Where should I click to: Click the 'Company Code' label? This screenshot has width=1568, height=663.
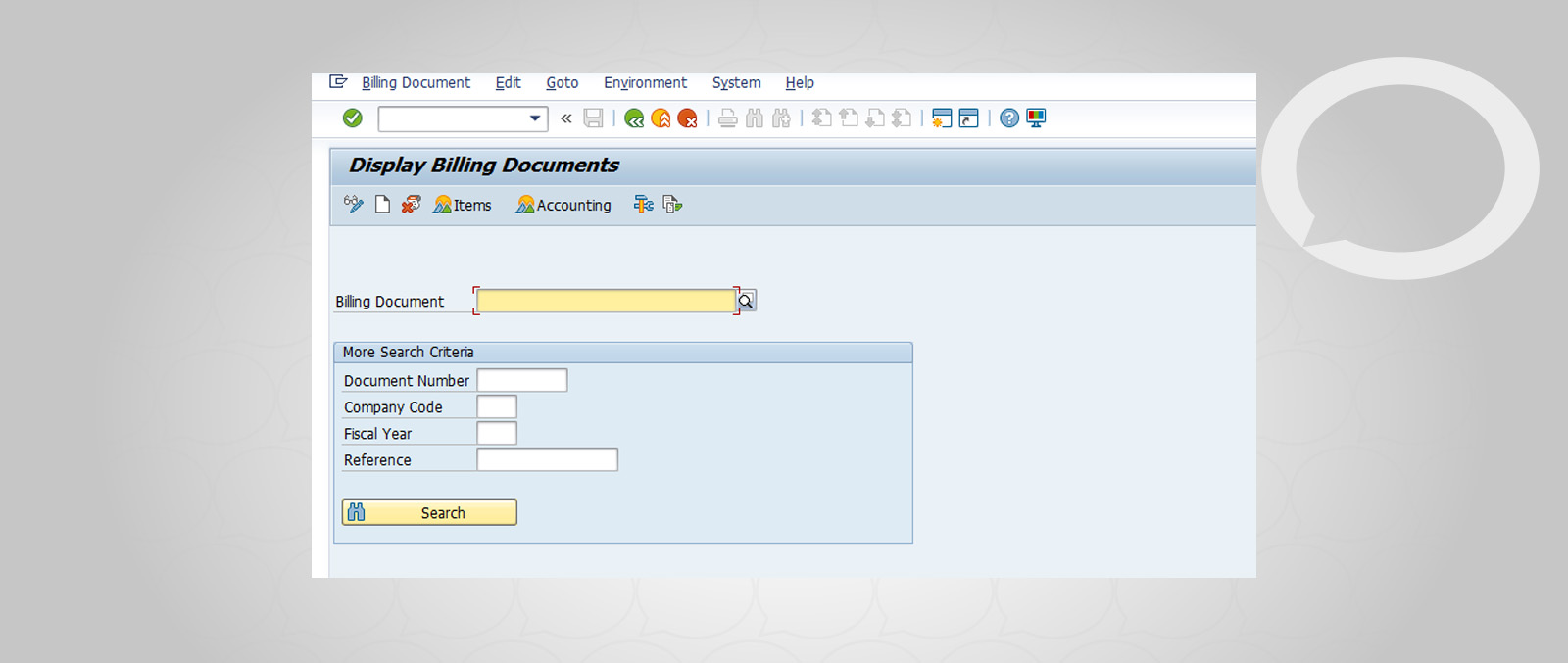tap(393, 407)
